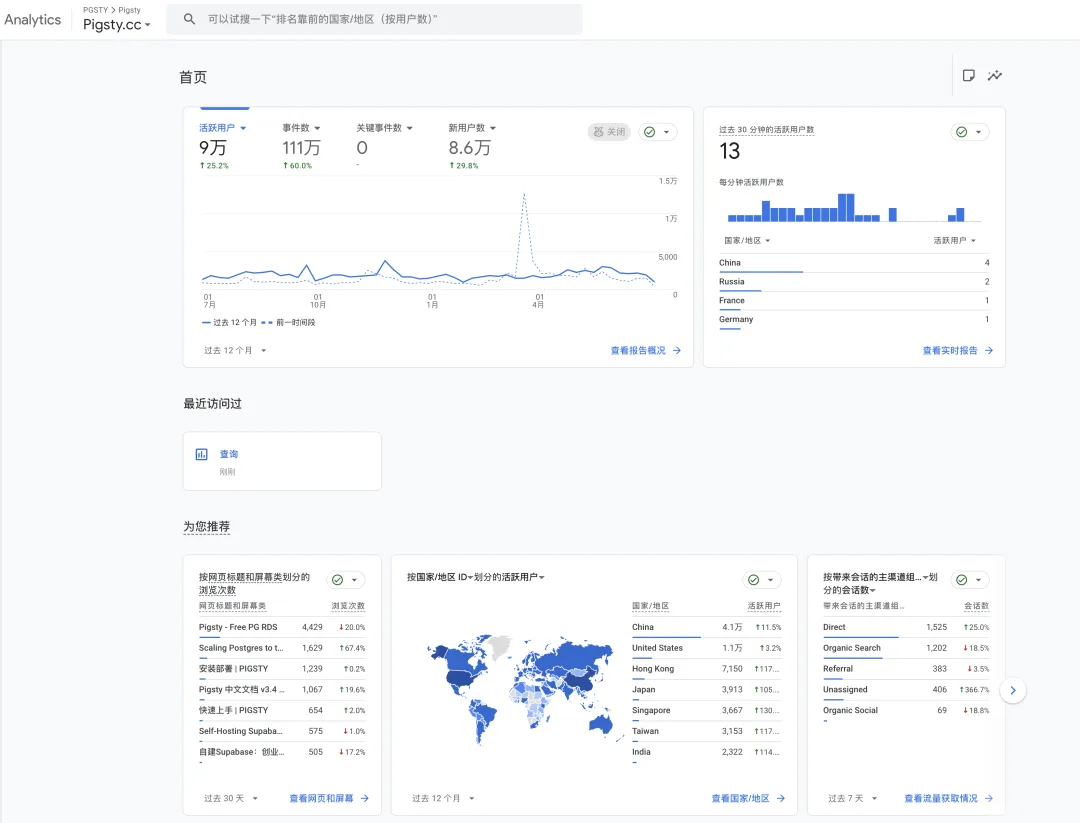Click the green check status in overview card
Image resolution: width=1080 pixels, height=823 pixels.
[649, 132]
